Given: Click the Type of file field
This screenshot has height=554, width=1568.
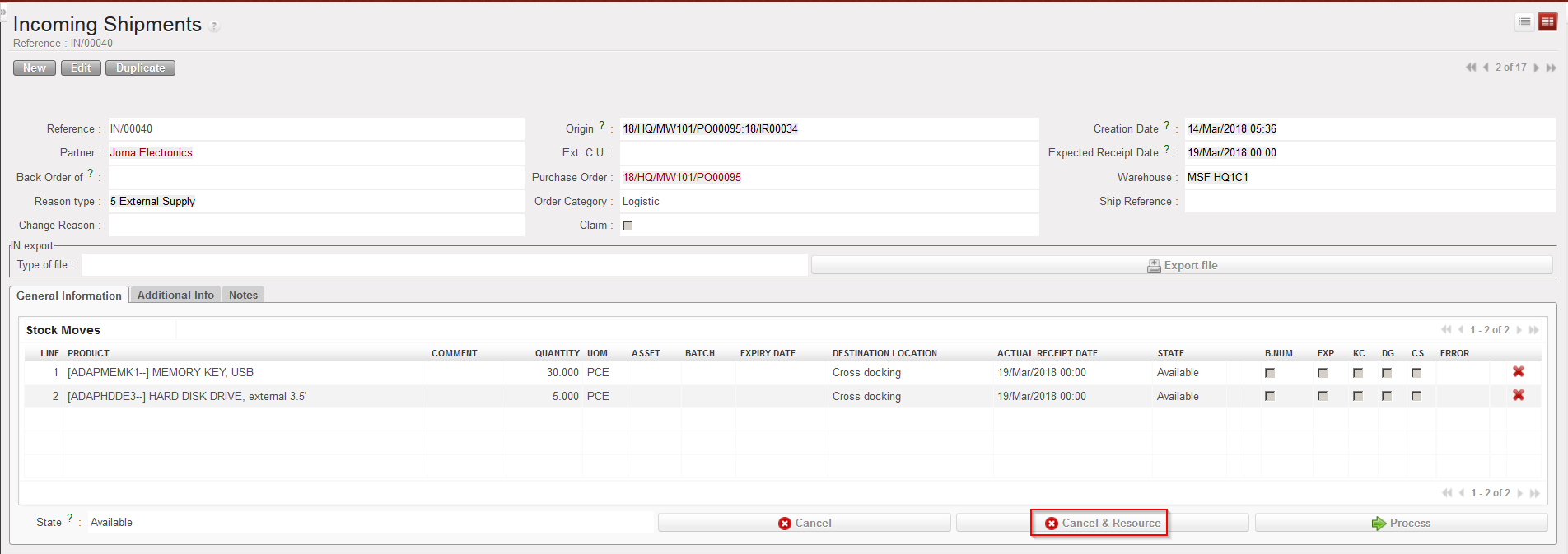Looking at the screenshot, I should click(x=444, y=265).
